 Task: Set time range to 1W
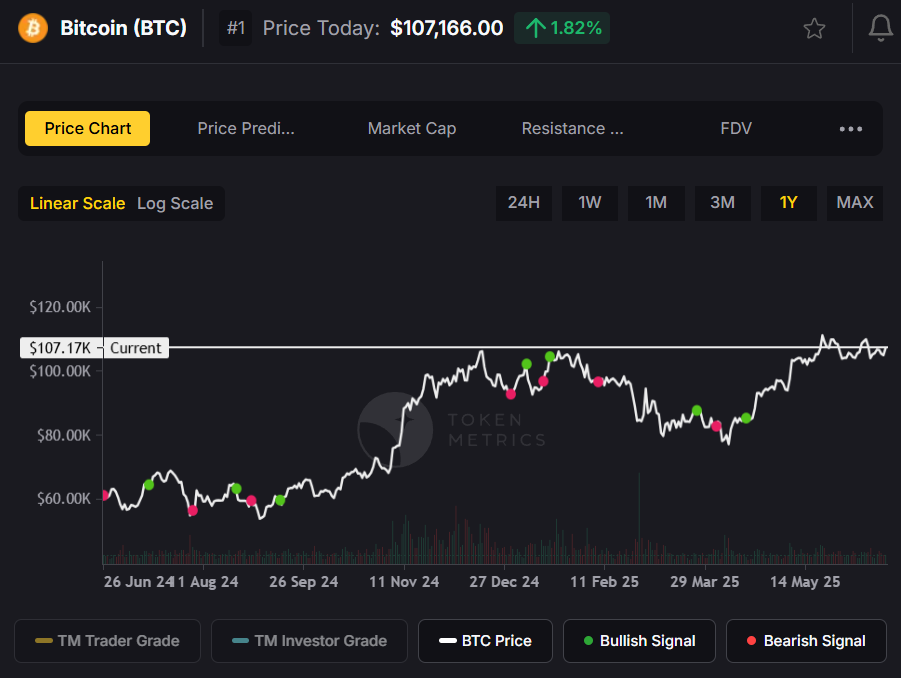point(590,203)
